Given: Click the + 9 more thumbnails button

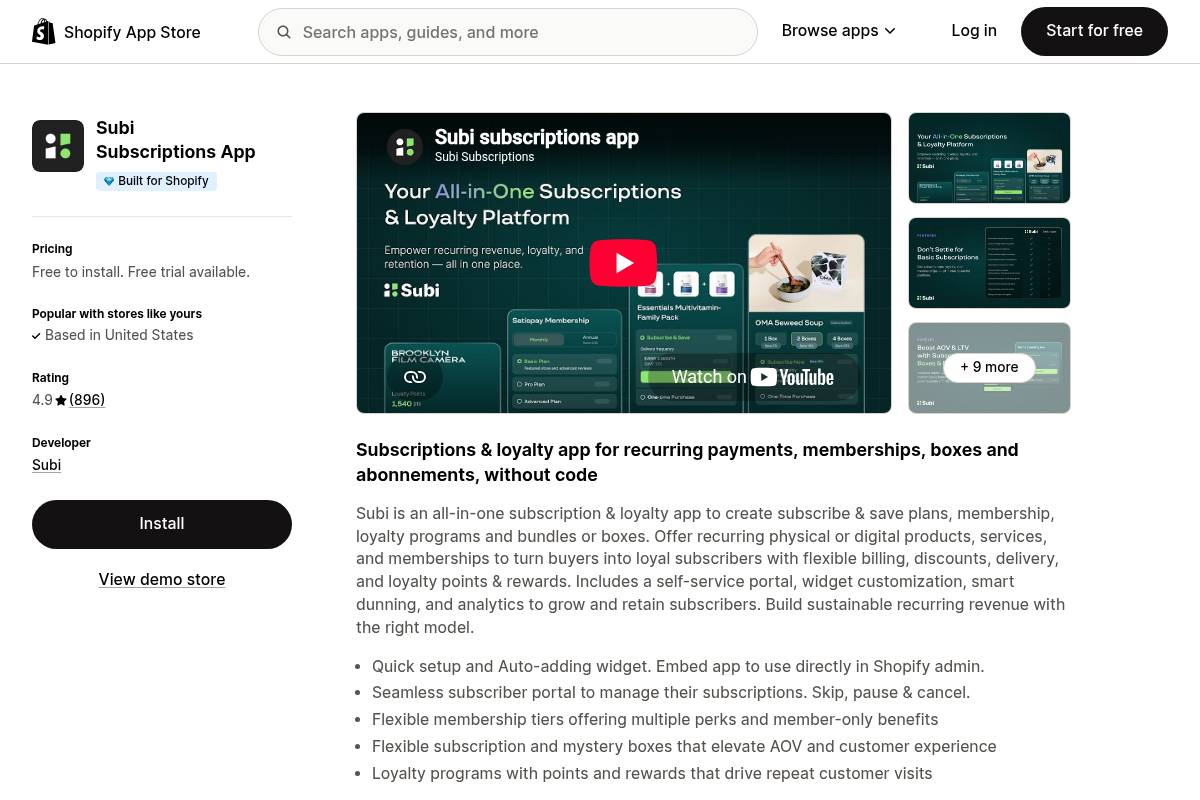Looking at the screenshot, I should 989,367.
